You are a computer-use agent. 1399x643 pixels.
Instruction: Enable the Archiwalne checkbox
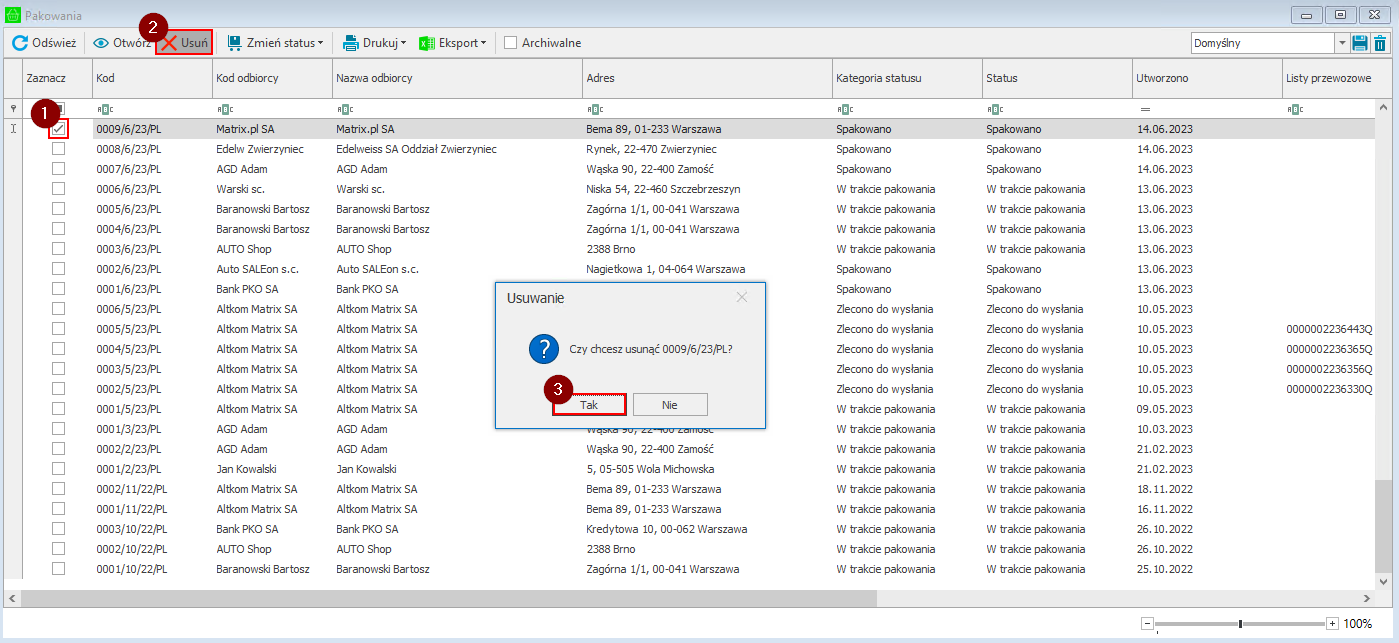[x=511, y=43]
